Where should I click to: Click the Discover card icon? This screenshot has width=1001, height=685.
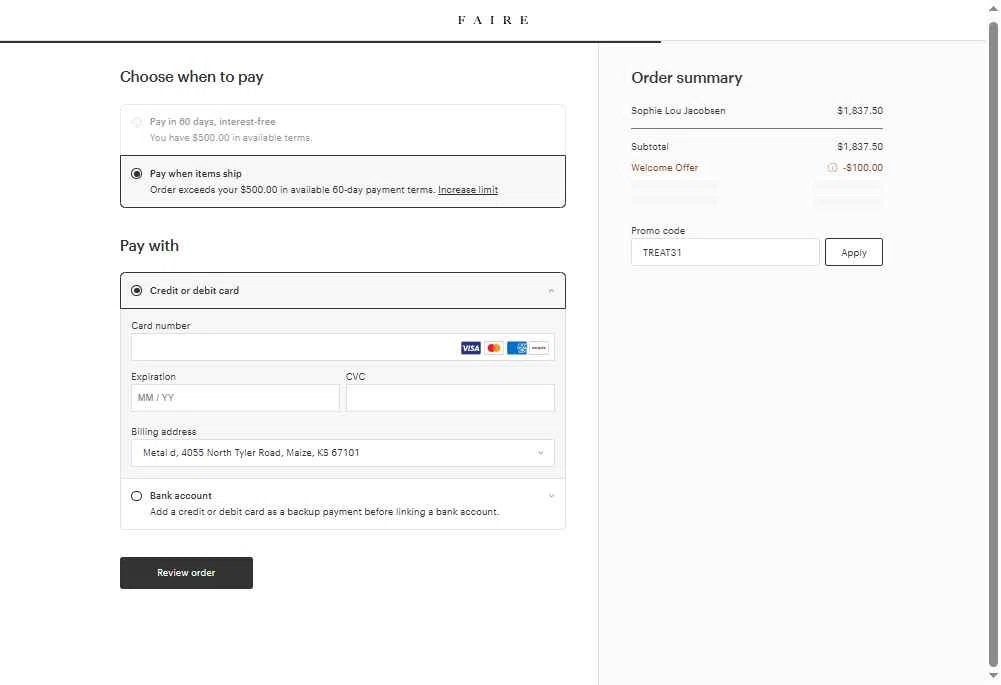pos(539,348)
